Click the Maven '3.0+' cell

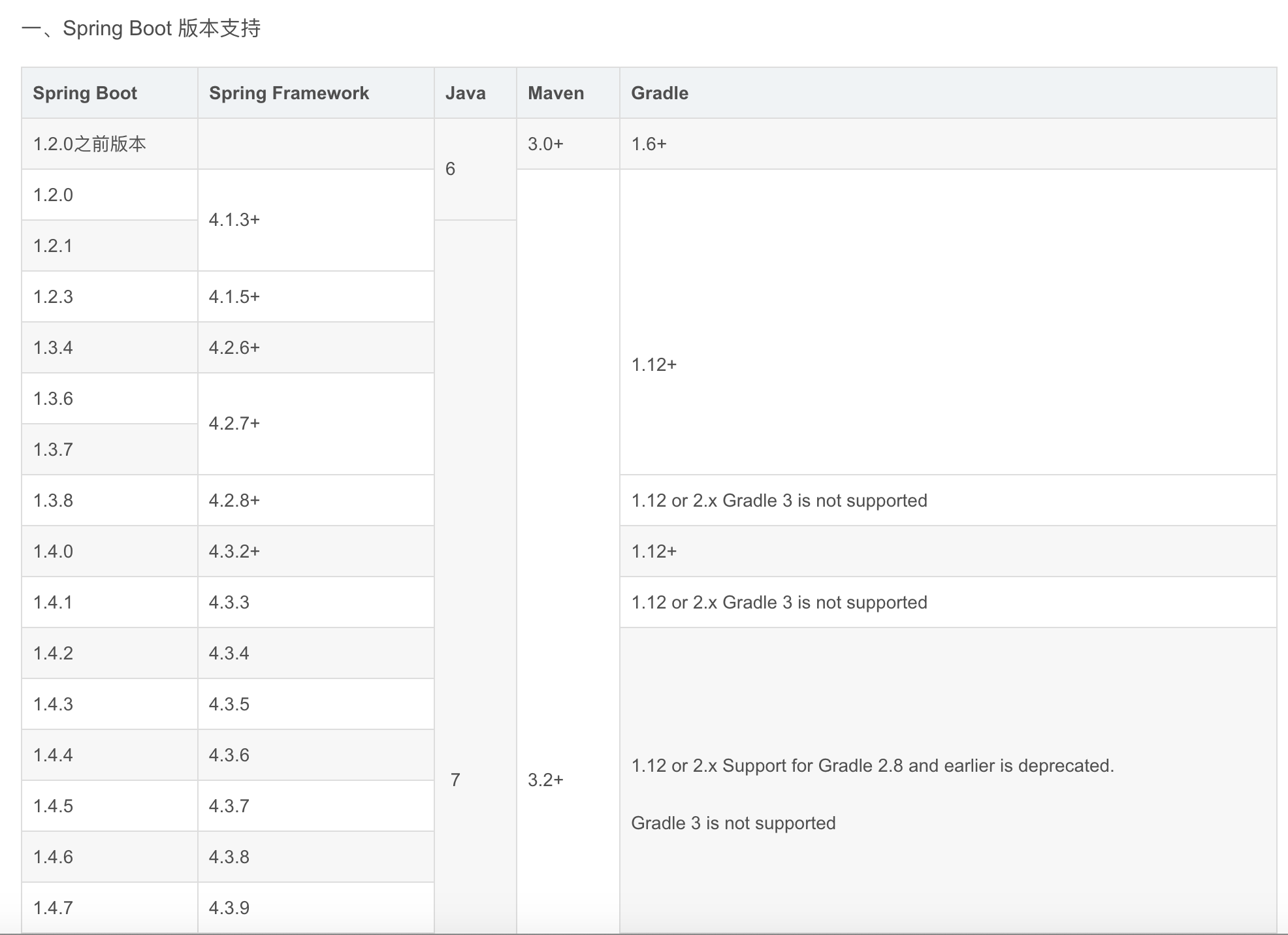(568, 144)
